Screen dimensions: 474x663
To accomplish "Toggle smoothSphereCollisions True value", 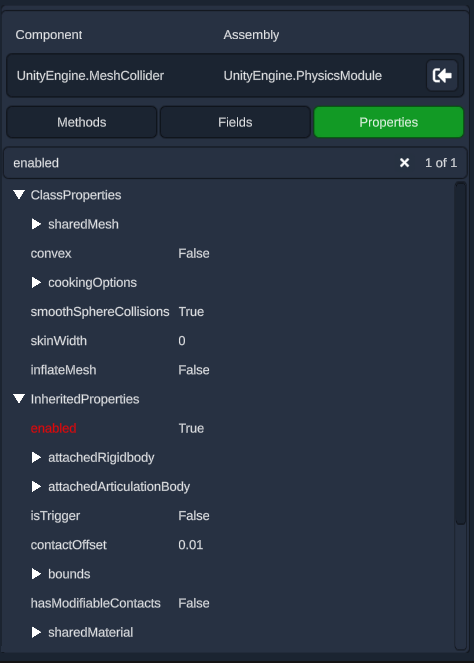I will [x=191, y=312].
